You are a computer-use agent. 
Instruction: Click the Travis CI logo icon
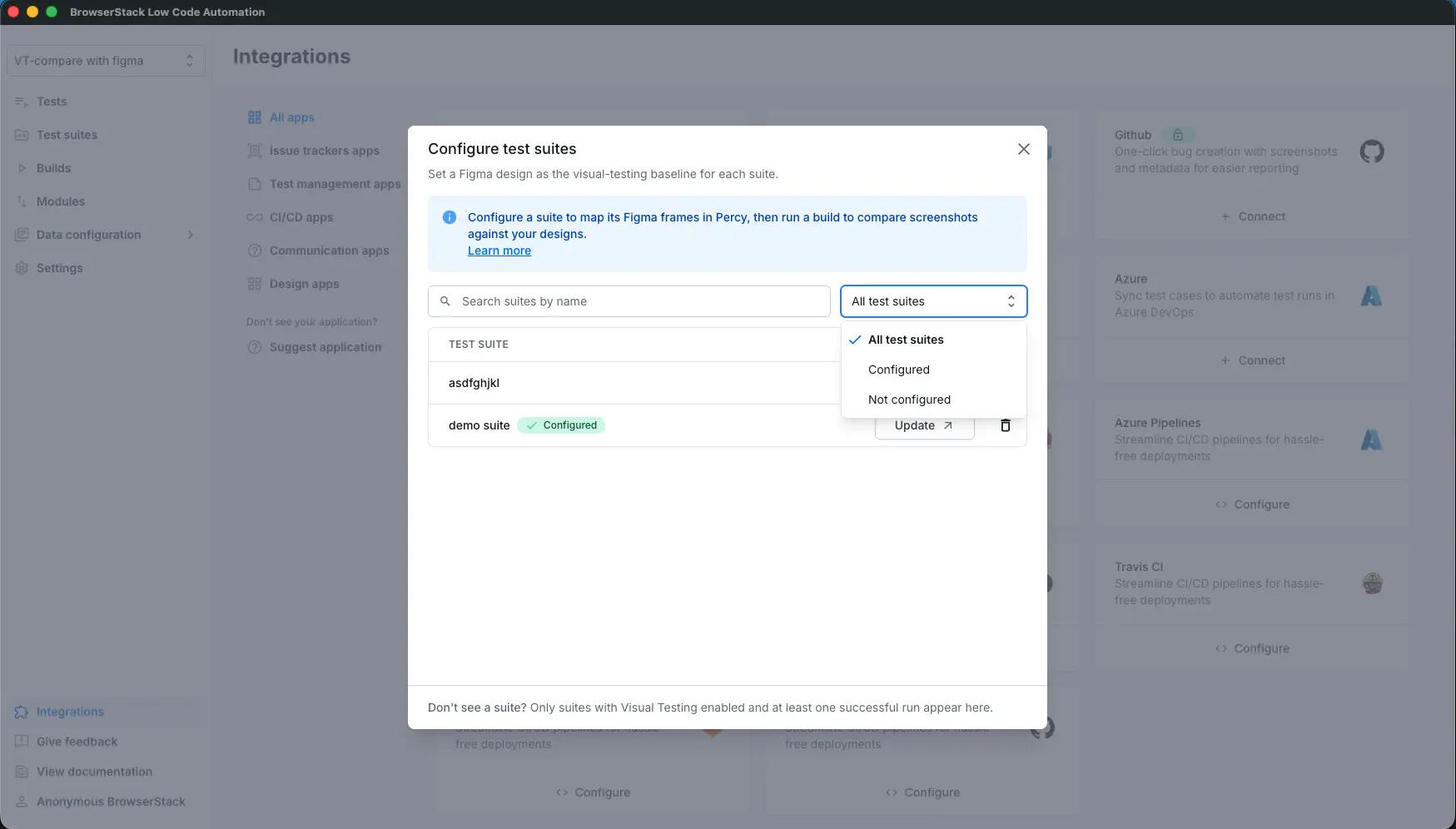(x=1372, y=583)
